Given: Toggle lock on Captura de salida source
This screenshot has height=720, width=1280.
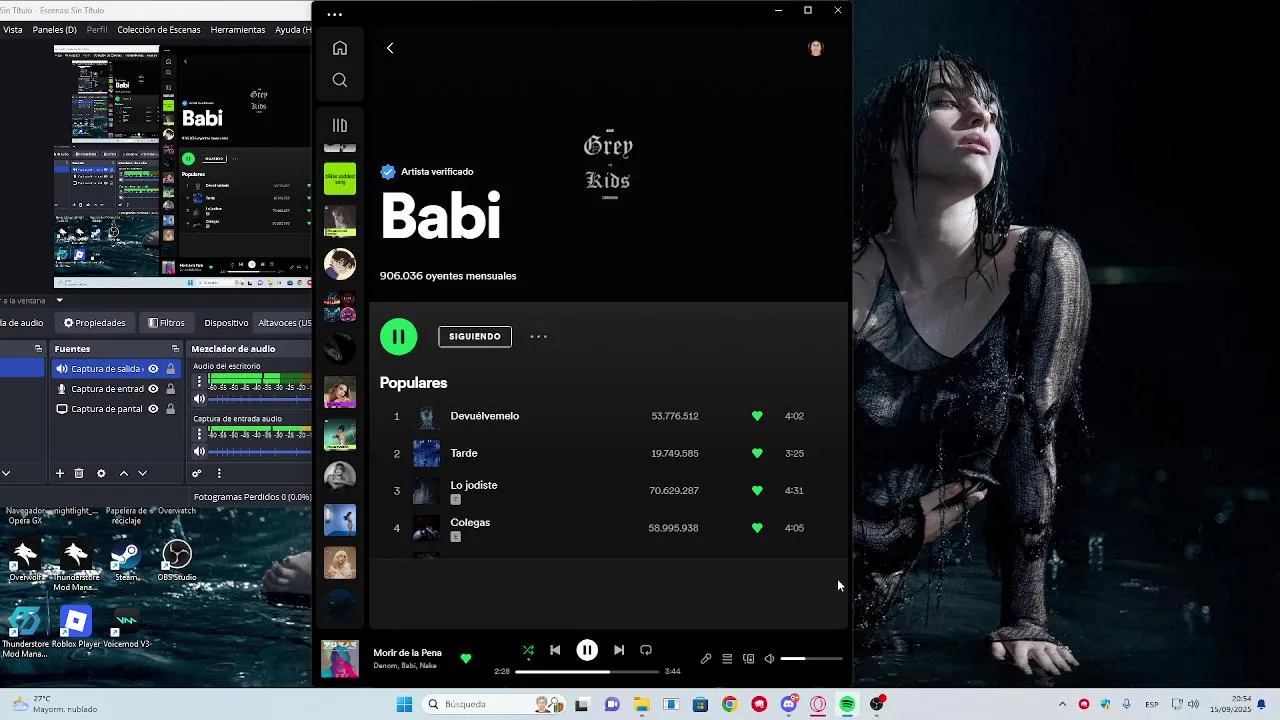Looking at the screenshot, I should coord(170,369).
